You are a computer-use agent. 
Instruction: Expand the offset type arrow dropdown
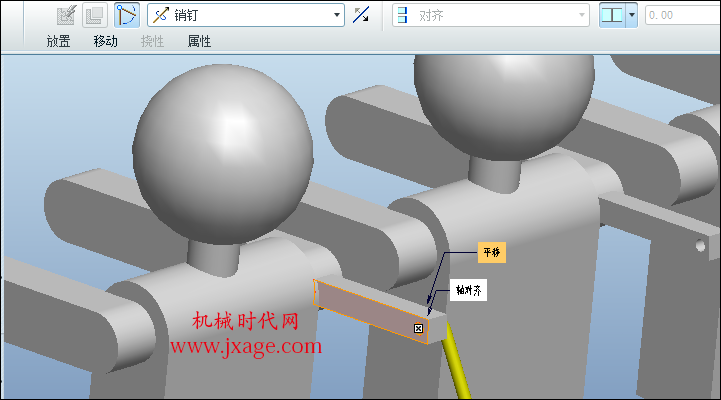pos(632,15)
